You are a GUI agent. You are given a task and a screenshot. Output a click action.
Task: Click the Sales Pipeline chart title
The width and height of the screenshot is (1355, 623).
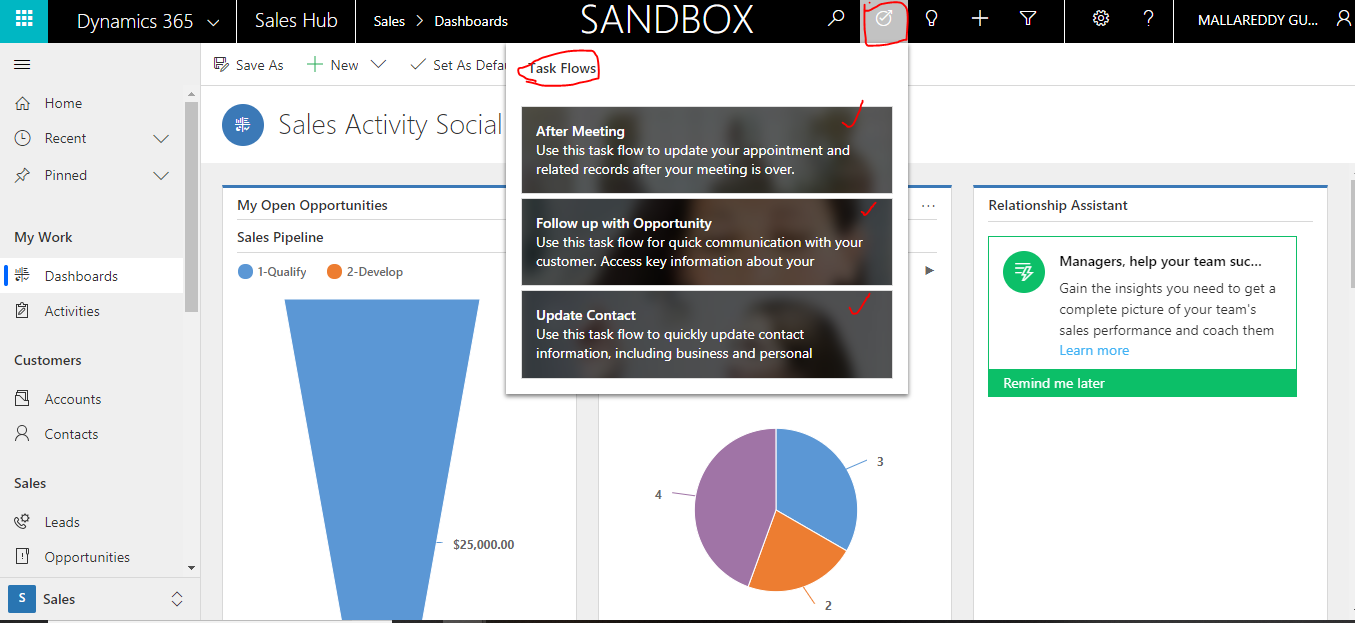click(280, 237)
